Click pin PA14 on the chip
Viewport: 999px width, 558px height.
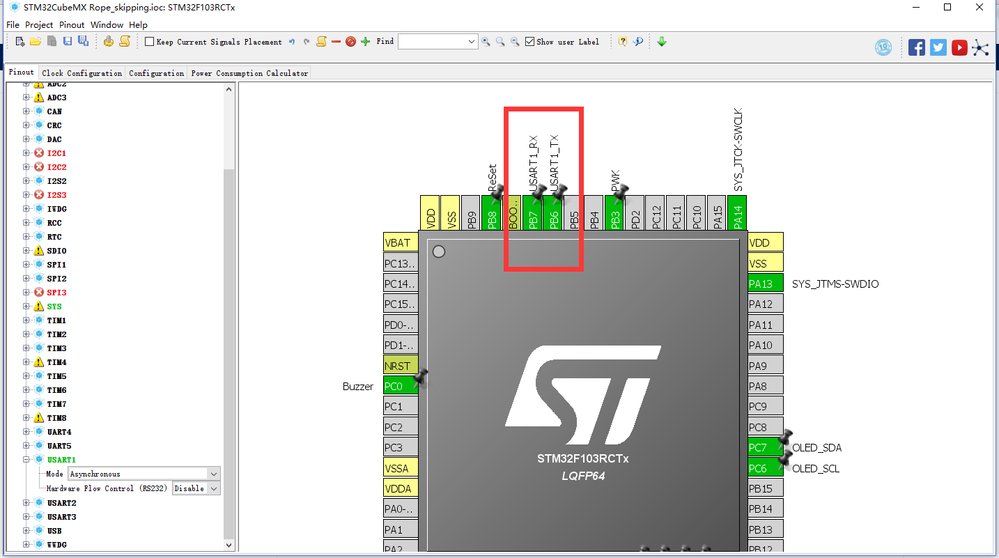click(x=737, y=213)
